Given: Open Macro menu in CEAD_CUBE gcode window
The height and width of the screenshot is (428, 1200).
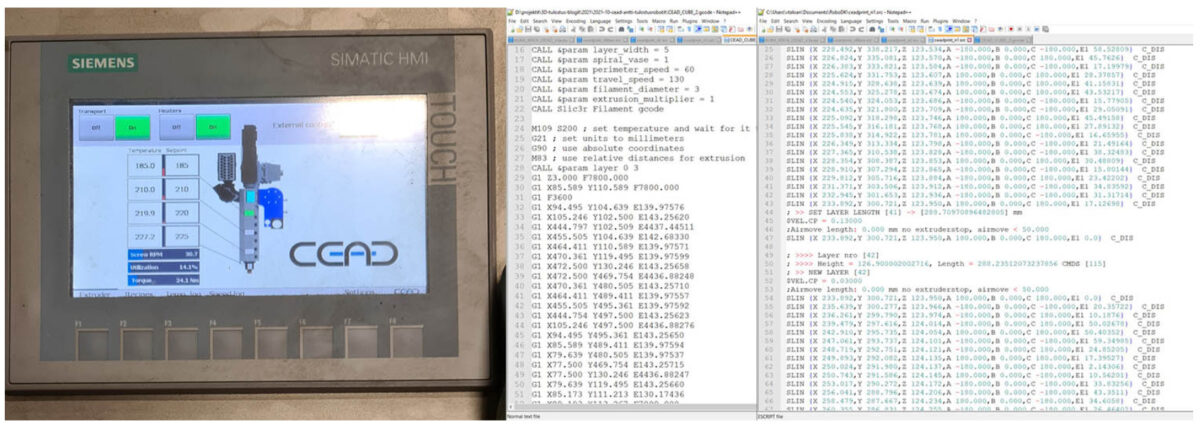Looking at the screenshot, I should pos(659,21).
